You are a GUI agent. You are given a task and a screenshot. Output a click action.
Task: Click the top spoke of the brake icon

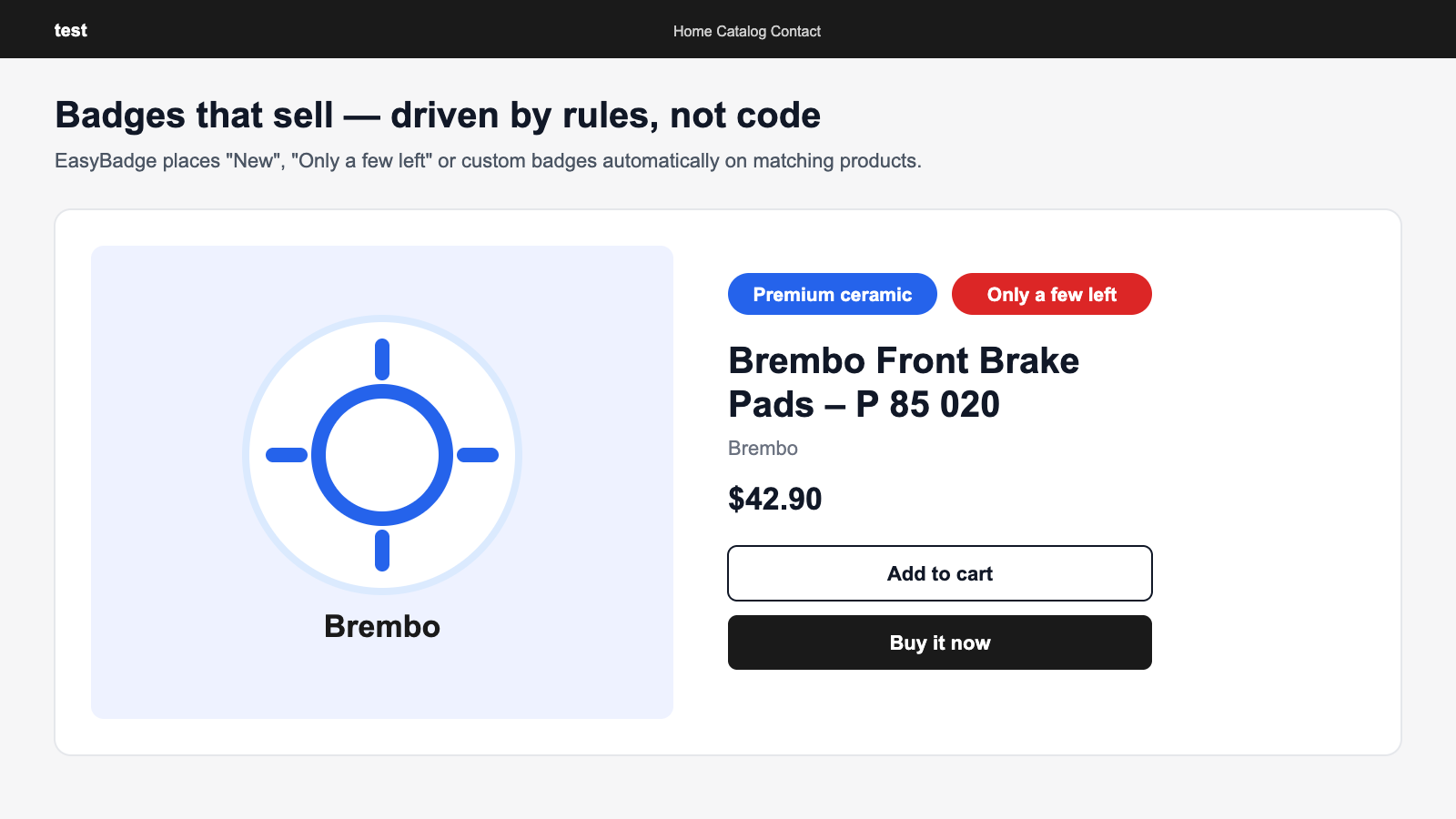(x=382, y=359)
